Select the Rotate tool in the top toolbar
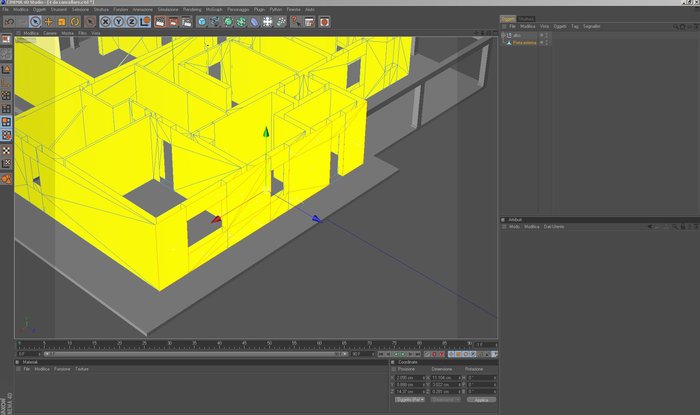 [75, 21]
